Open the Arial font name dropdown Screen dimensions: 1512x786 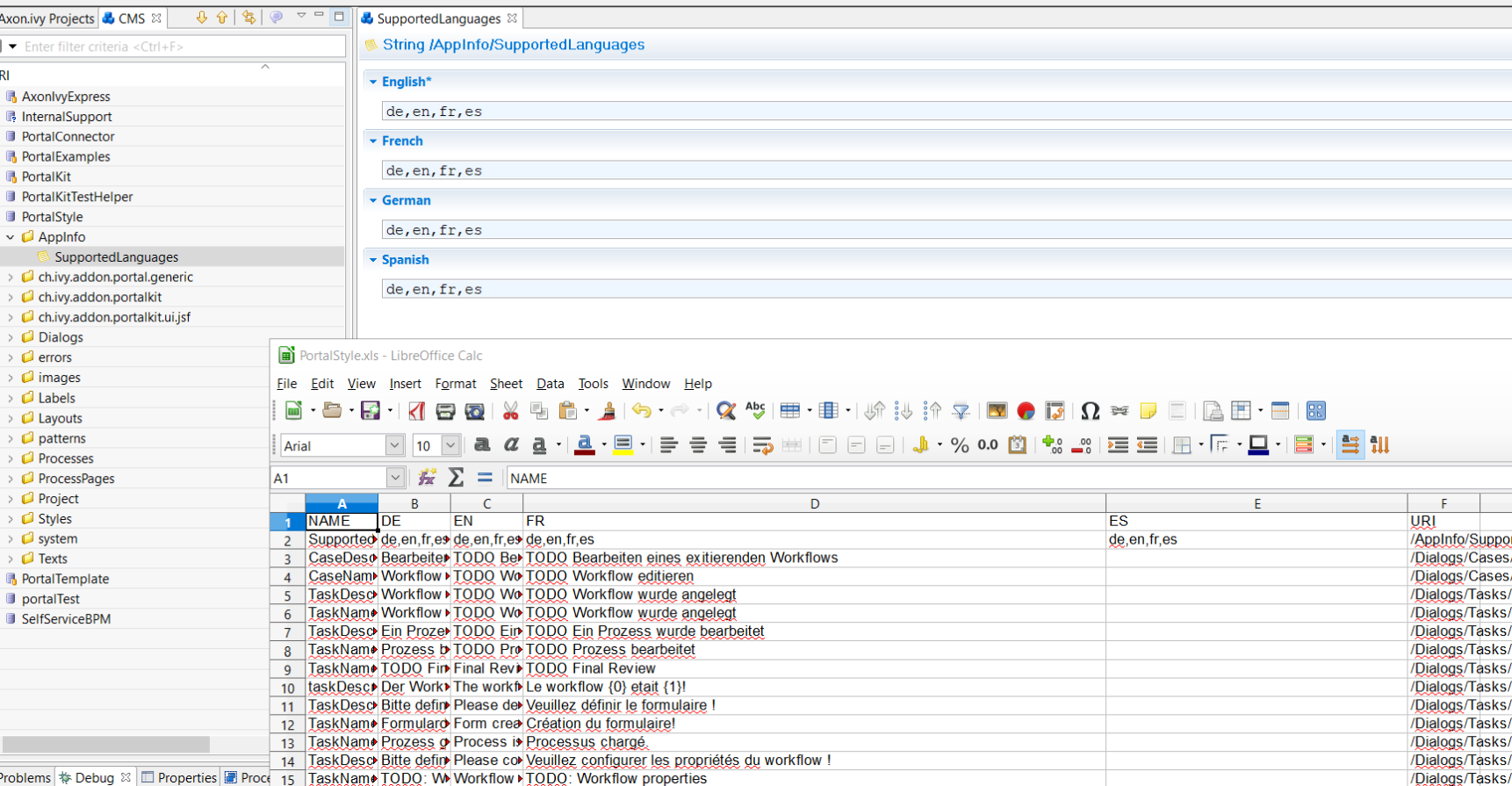[394, 446]
